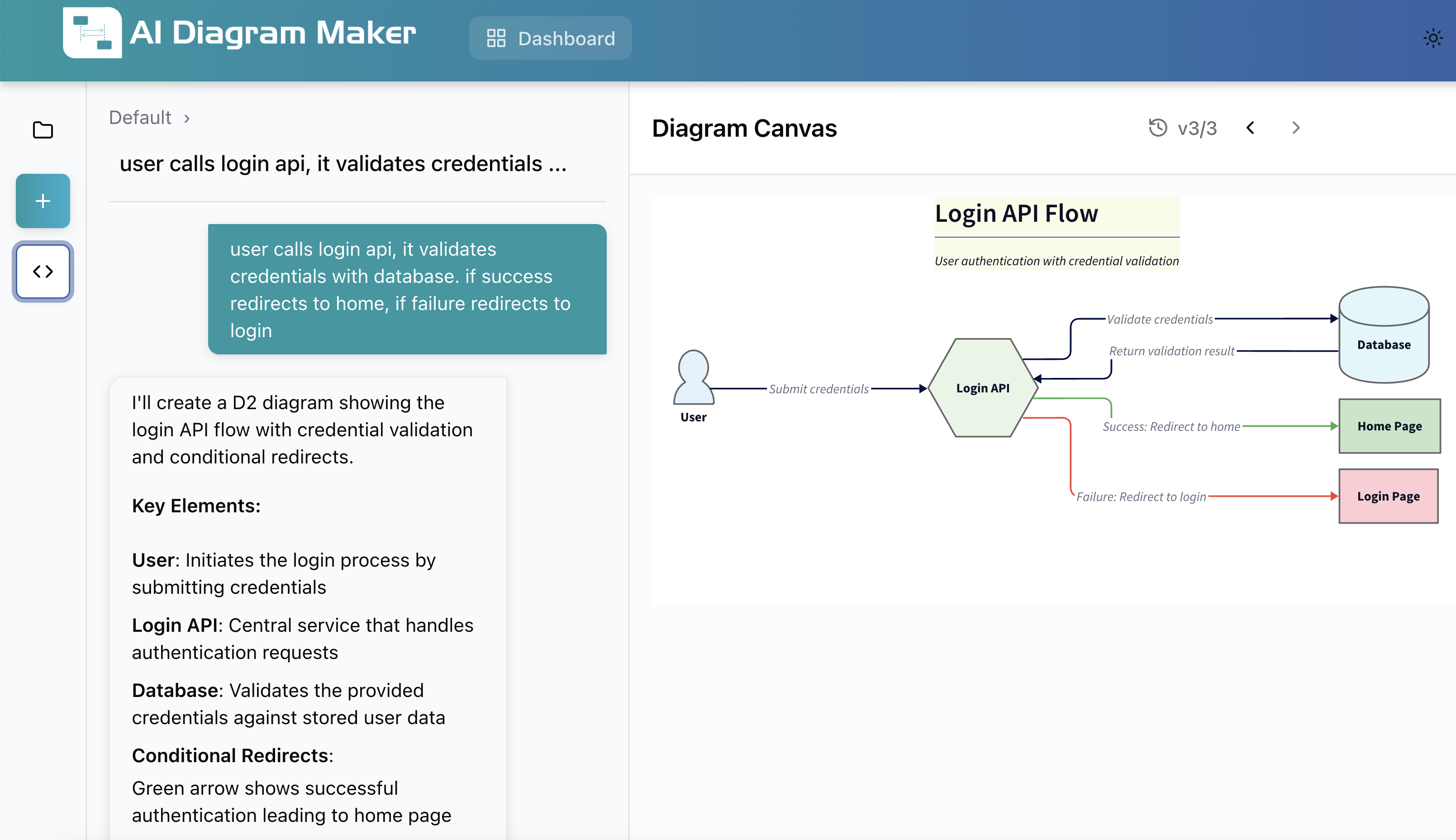Create a new diagram with the plus icon

pos(43,201)
